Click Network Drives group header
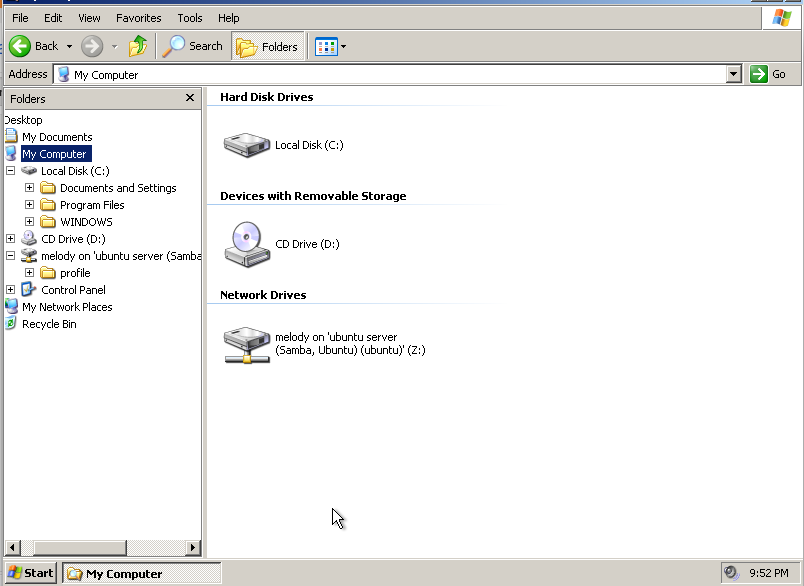 click(263, 295)
